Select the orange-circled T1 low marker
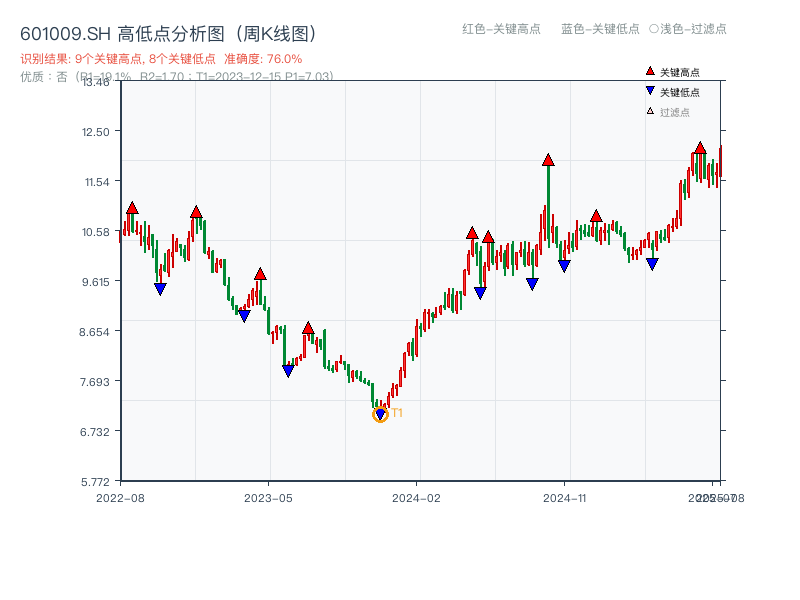This screenshot has height=600, width=800. pyautogui.click(x=380, y=414)
